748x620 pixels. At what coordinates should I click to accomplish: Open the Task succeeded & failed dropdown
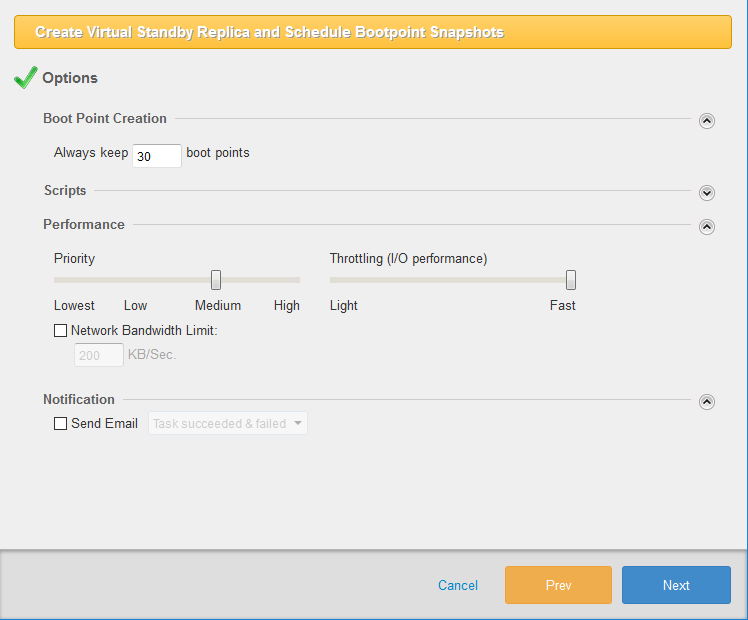[x=228, y=424]
